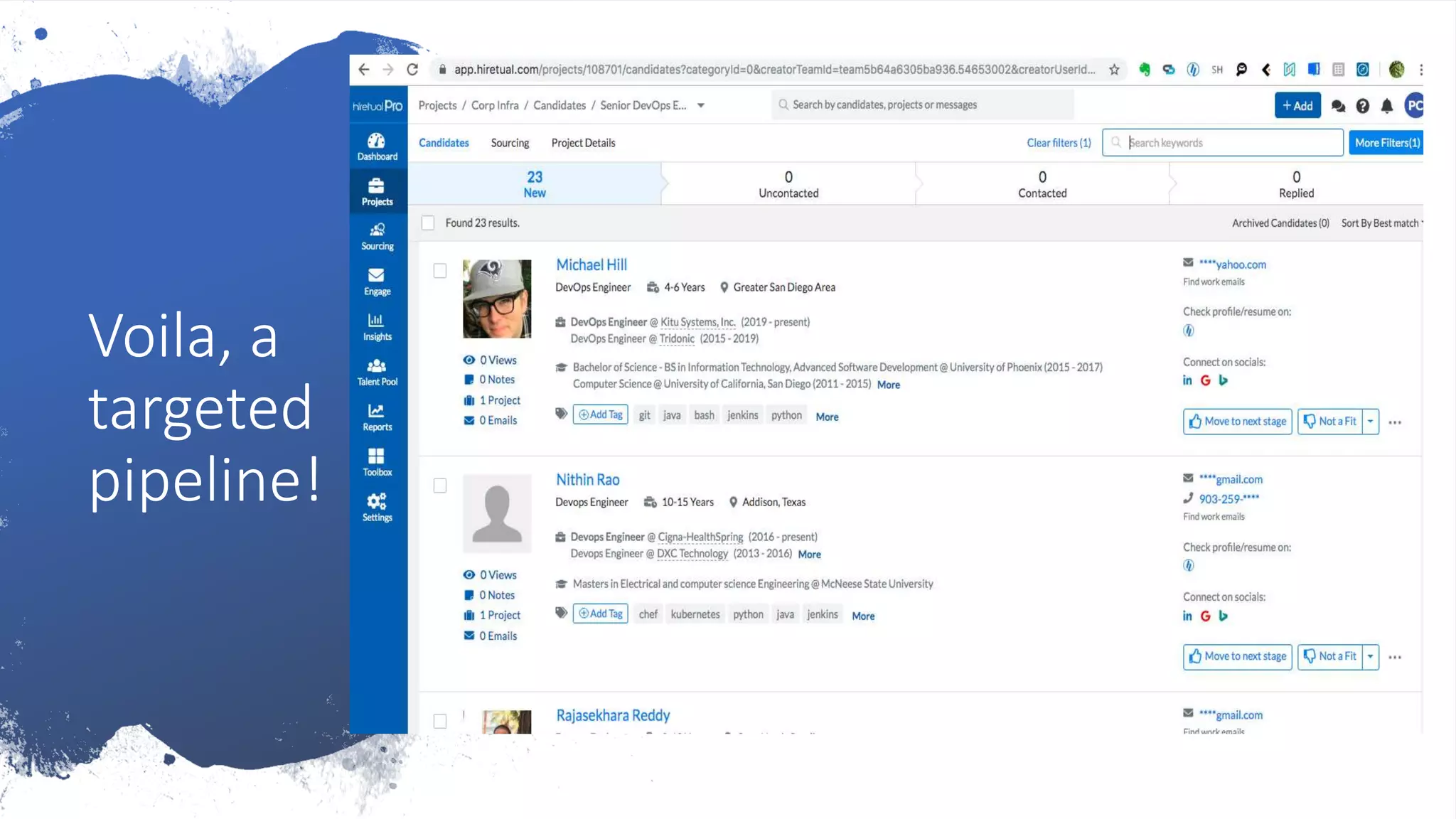Open the Toolbox sidebar icon
1456x819 pixels.
coord(377,462)
